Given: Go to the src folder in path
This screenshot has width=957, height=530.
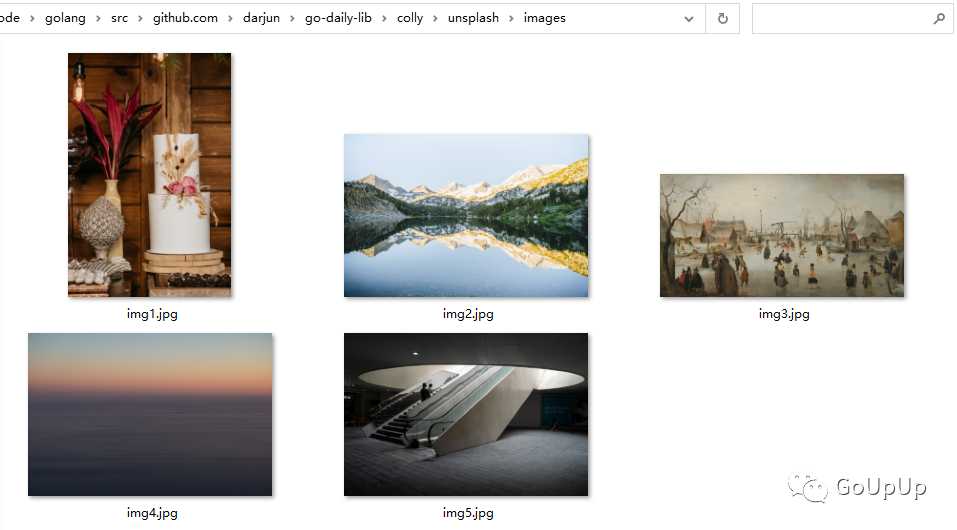Looking at the screenshot, I should point(120,18).
